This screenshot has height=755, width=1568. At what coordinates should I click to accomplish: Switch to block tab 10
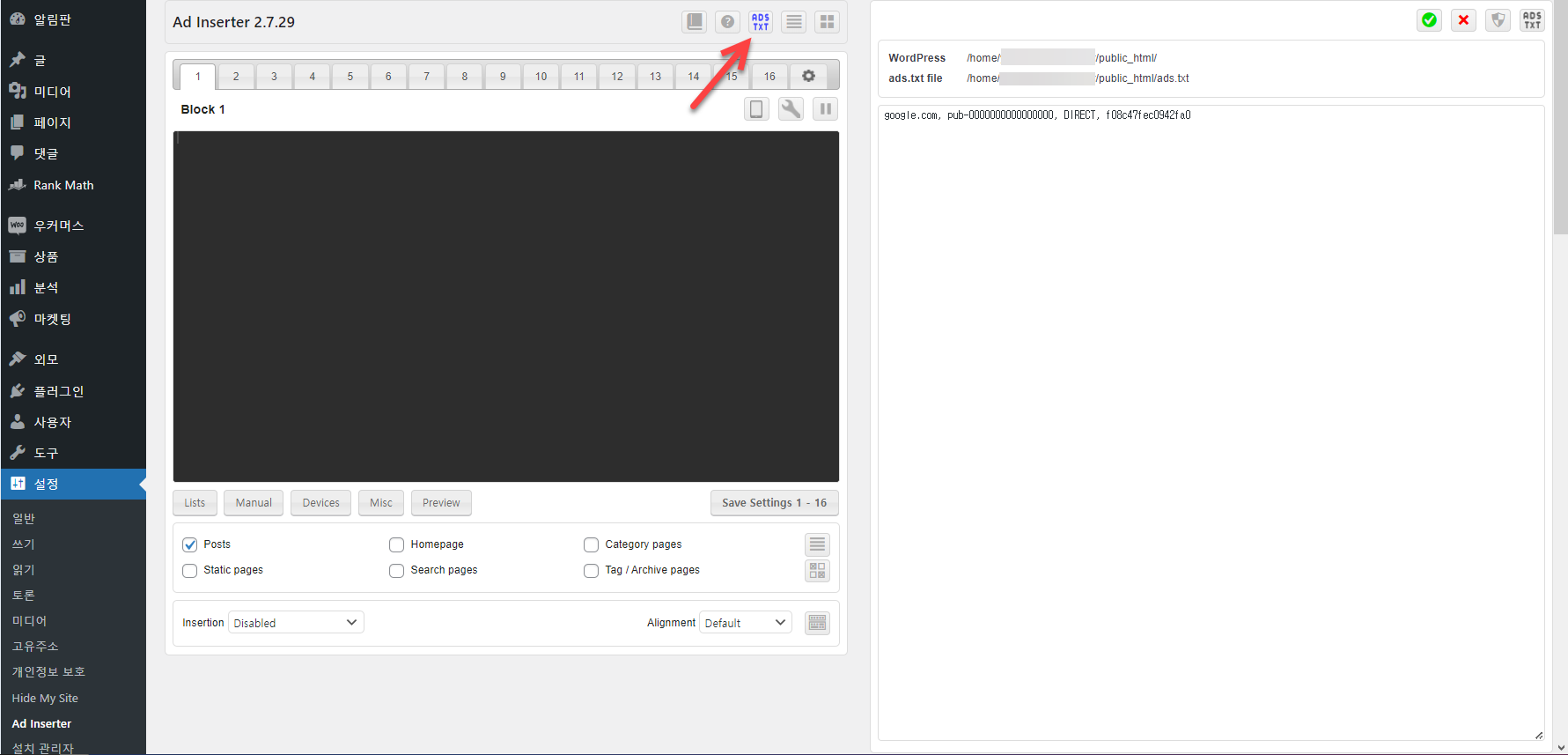541,77
